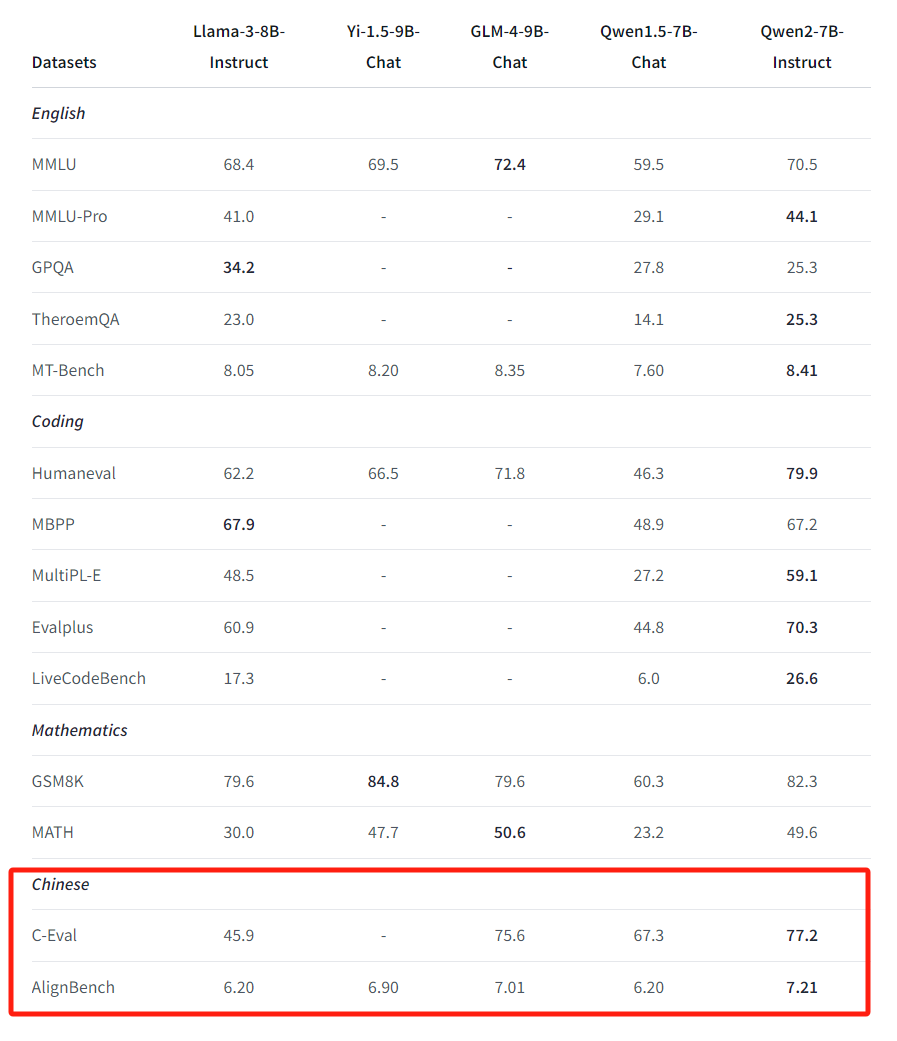The width and height of the screenshot is (897, 1041).
Task: Click the Coding section heading
Action: coord(58,421)
